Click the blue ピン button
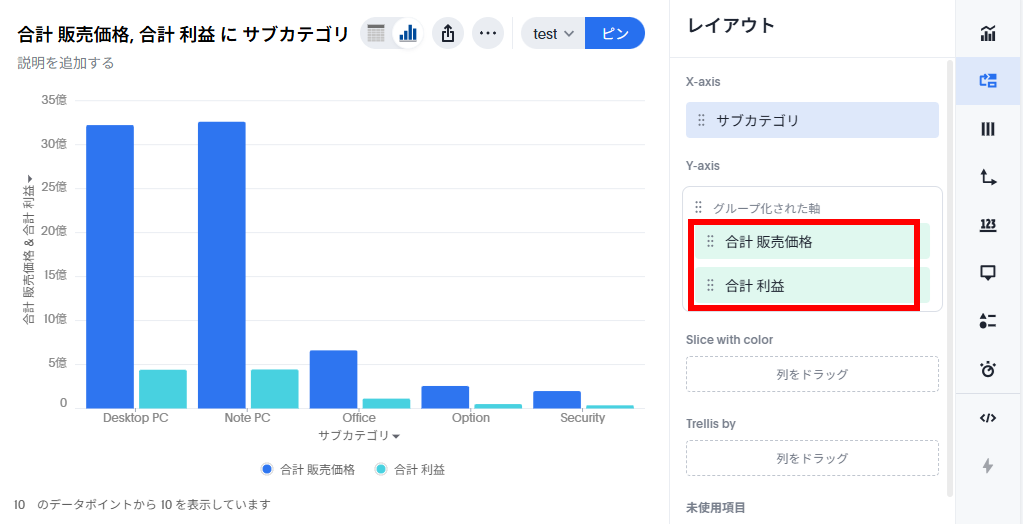The image size is (1023, 524). [x=614, y=33]
